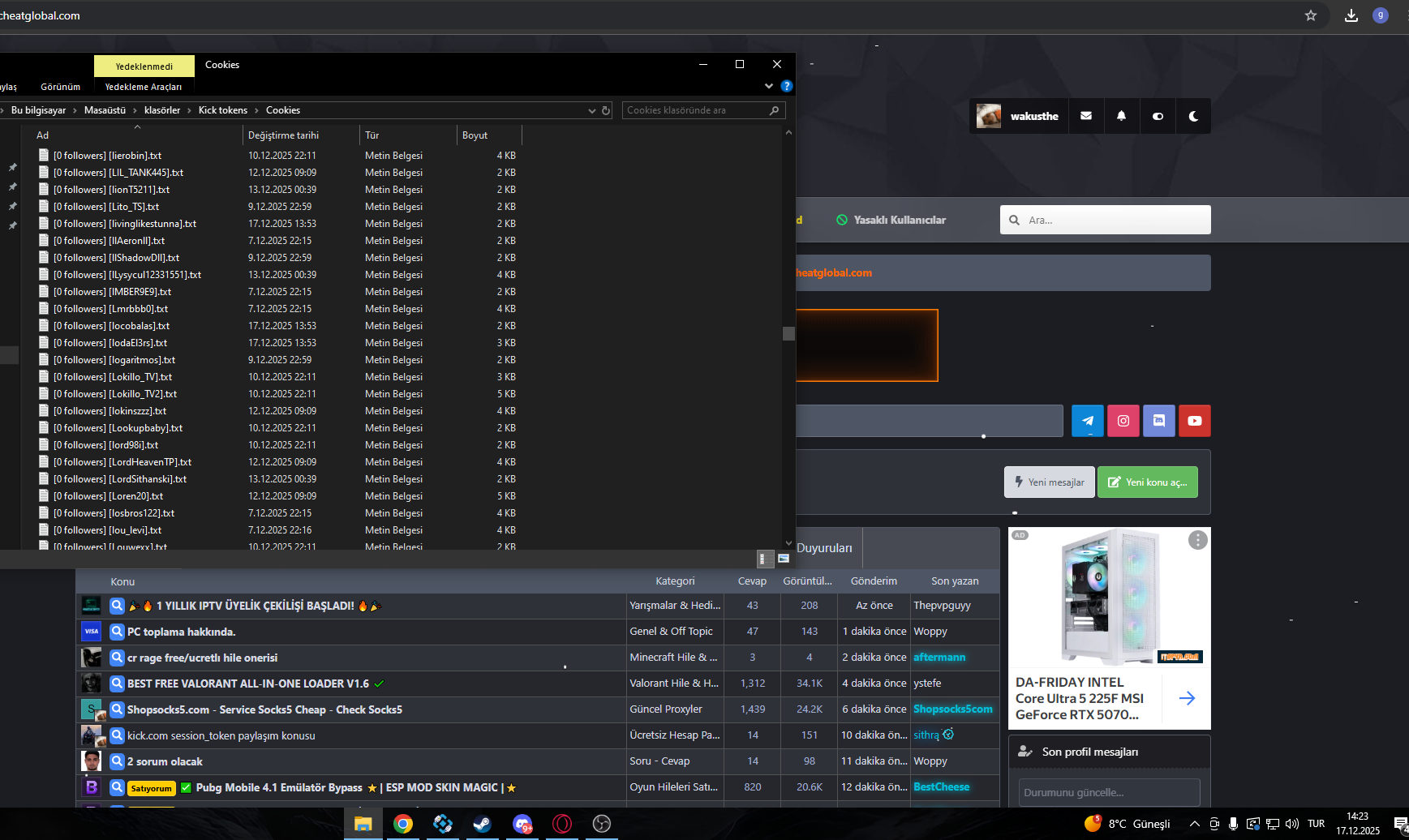Sort files by Değiştirme tarihi column
Image resolution: width=1409 pixels, height=840 pixels.
[302, 135]
